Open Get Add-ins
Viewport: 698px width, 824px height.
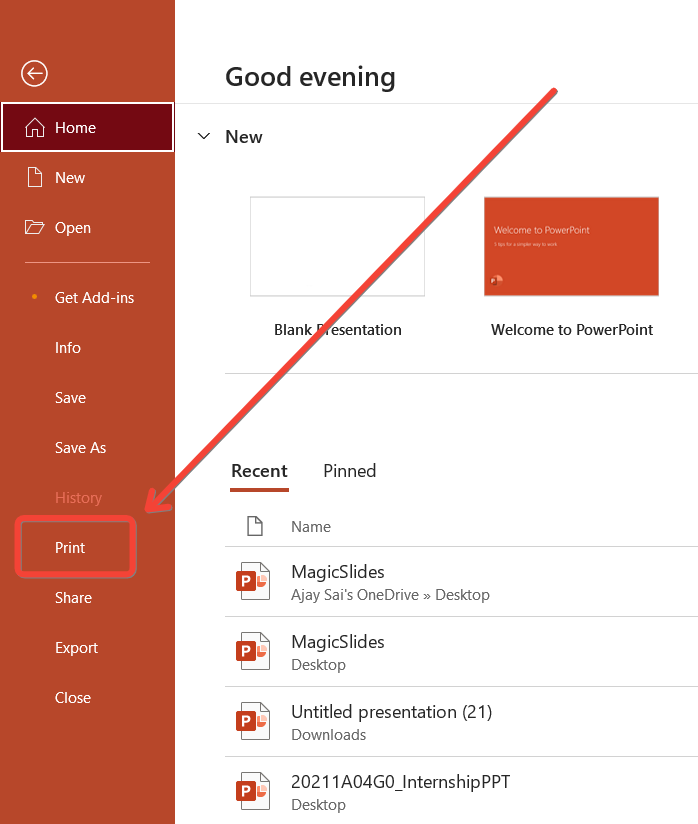click(x=87, y=297)
